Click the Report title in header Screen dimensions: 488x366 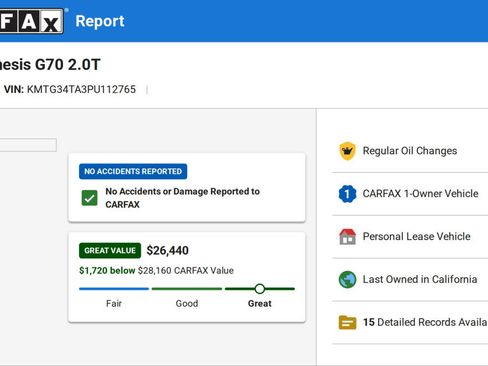tap(100, 21)
